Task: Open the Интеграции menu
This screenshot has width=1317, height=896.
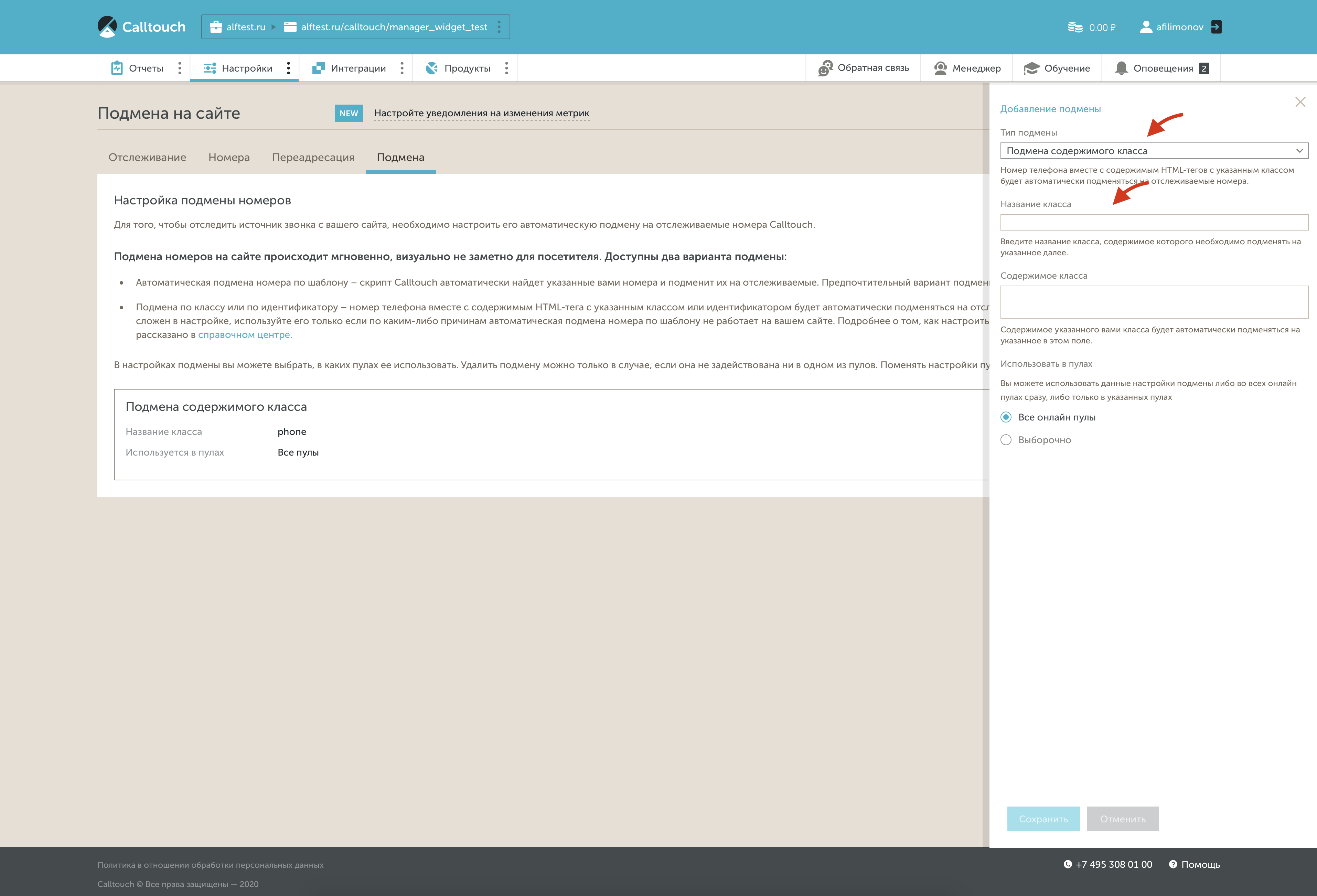Action: click(358, 68)
